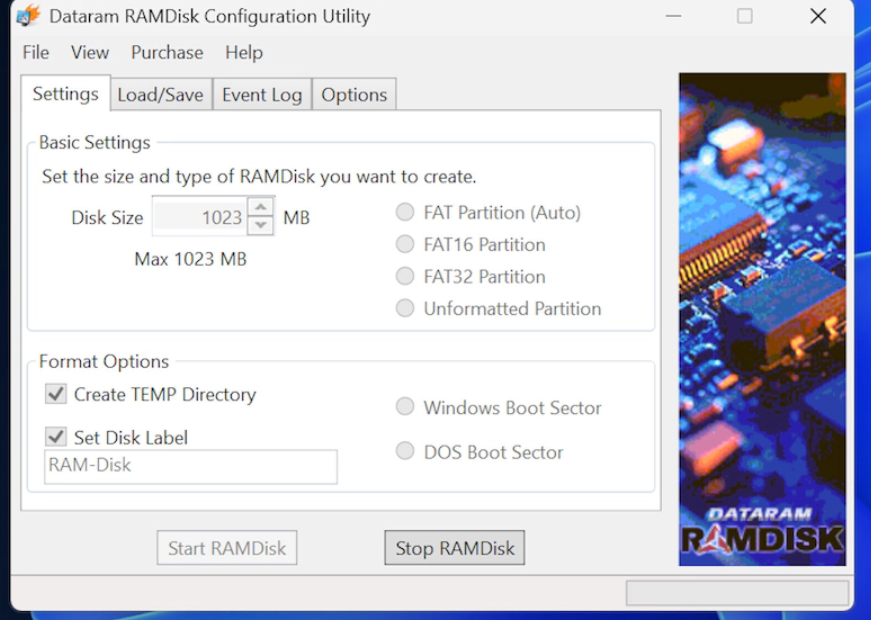Viewport: 871px width, 620px height.
Task: Switch to the Load/Save tab
Action: click(160, 95)
